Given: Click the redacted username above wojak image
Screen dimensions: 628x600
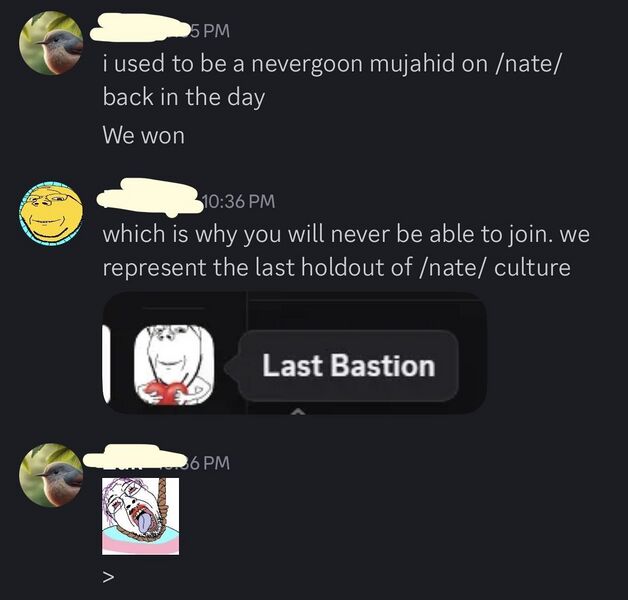Looking at the screenshot, I should point(134,457).
